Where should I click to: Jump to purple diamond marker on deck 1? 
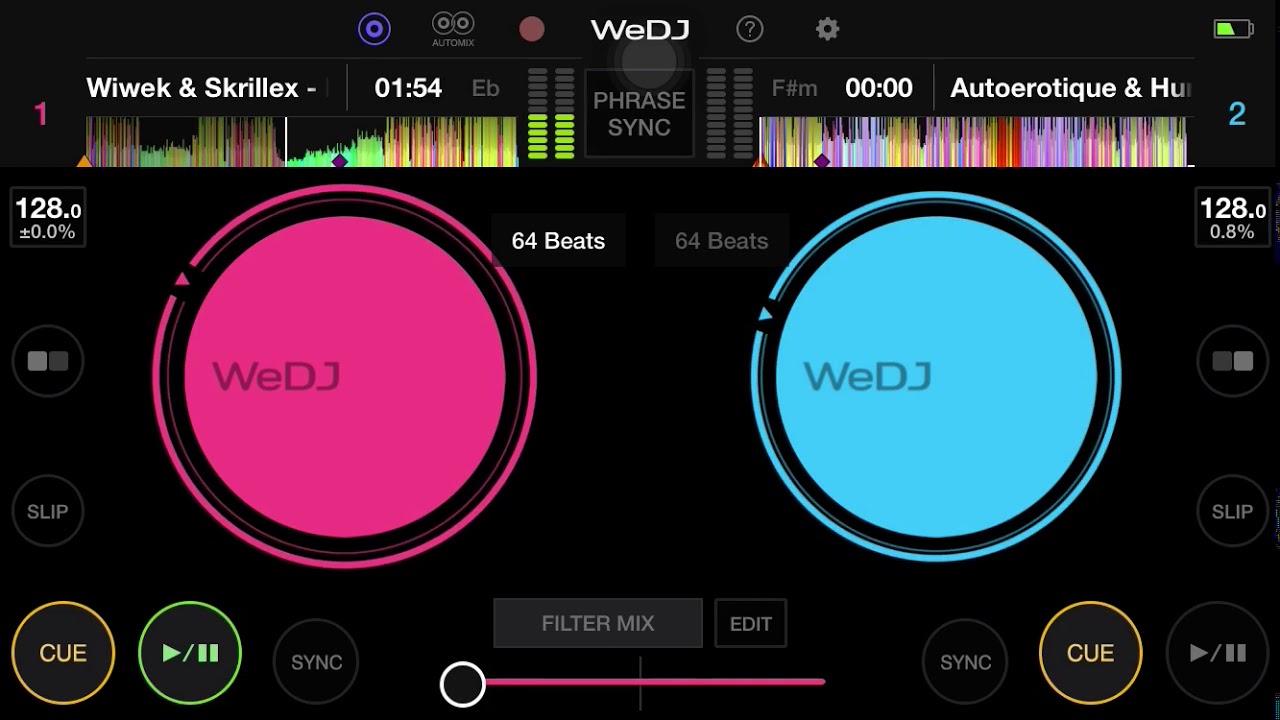click(339, 160)
